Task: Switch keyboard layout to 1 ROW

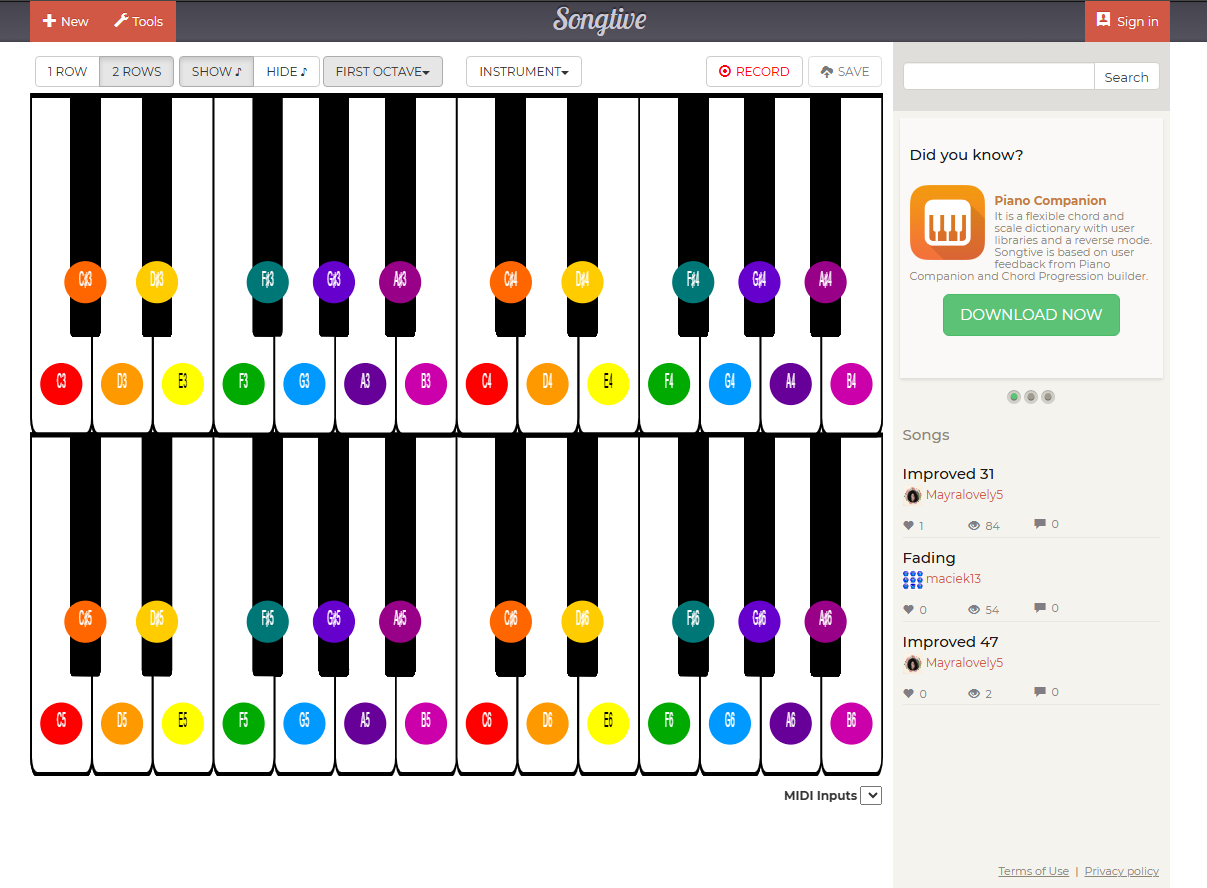Action: coord(67,72)
